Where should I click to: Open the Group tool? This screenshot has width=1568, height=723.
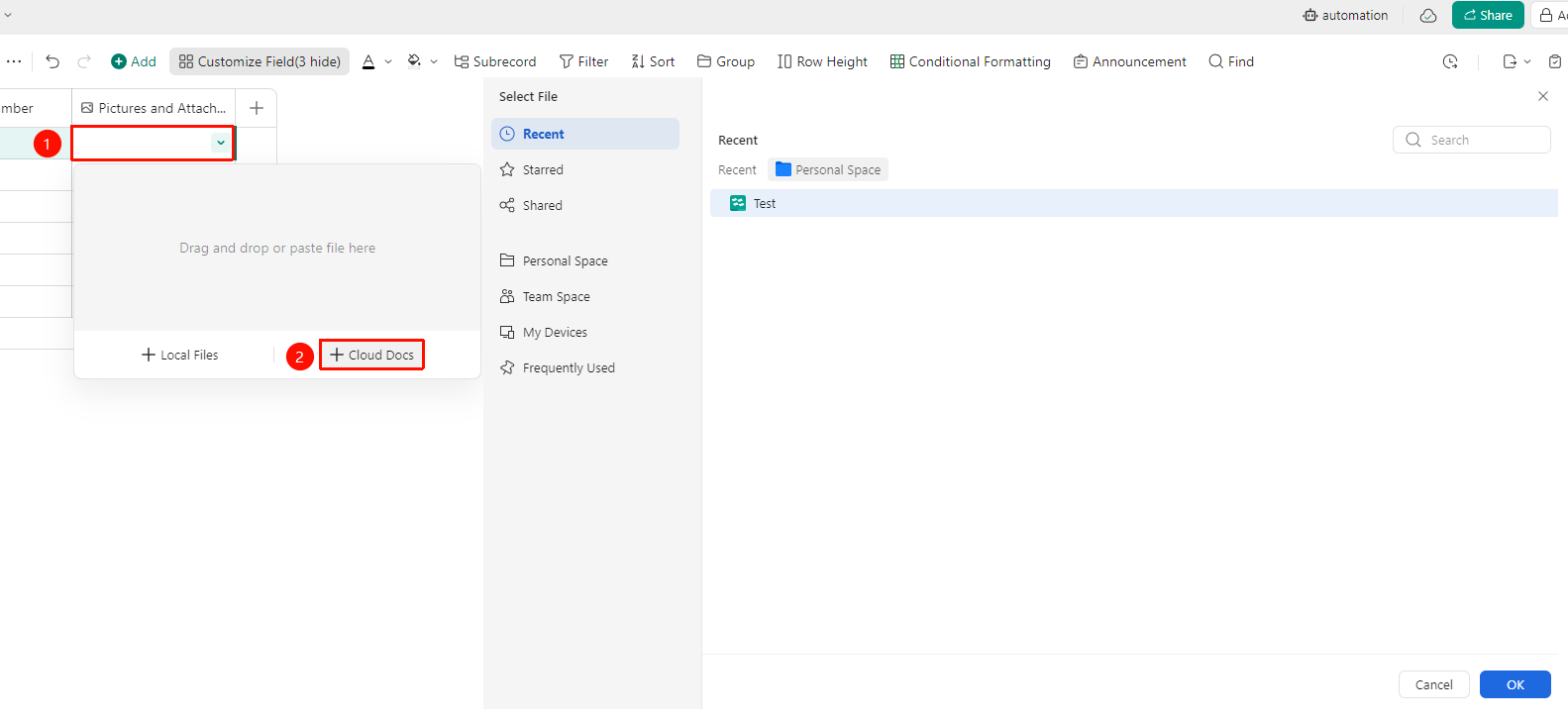(x=726, y=61)
